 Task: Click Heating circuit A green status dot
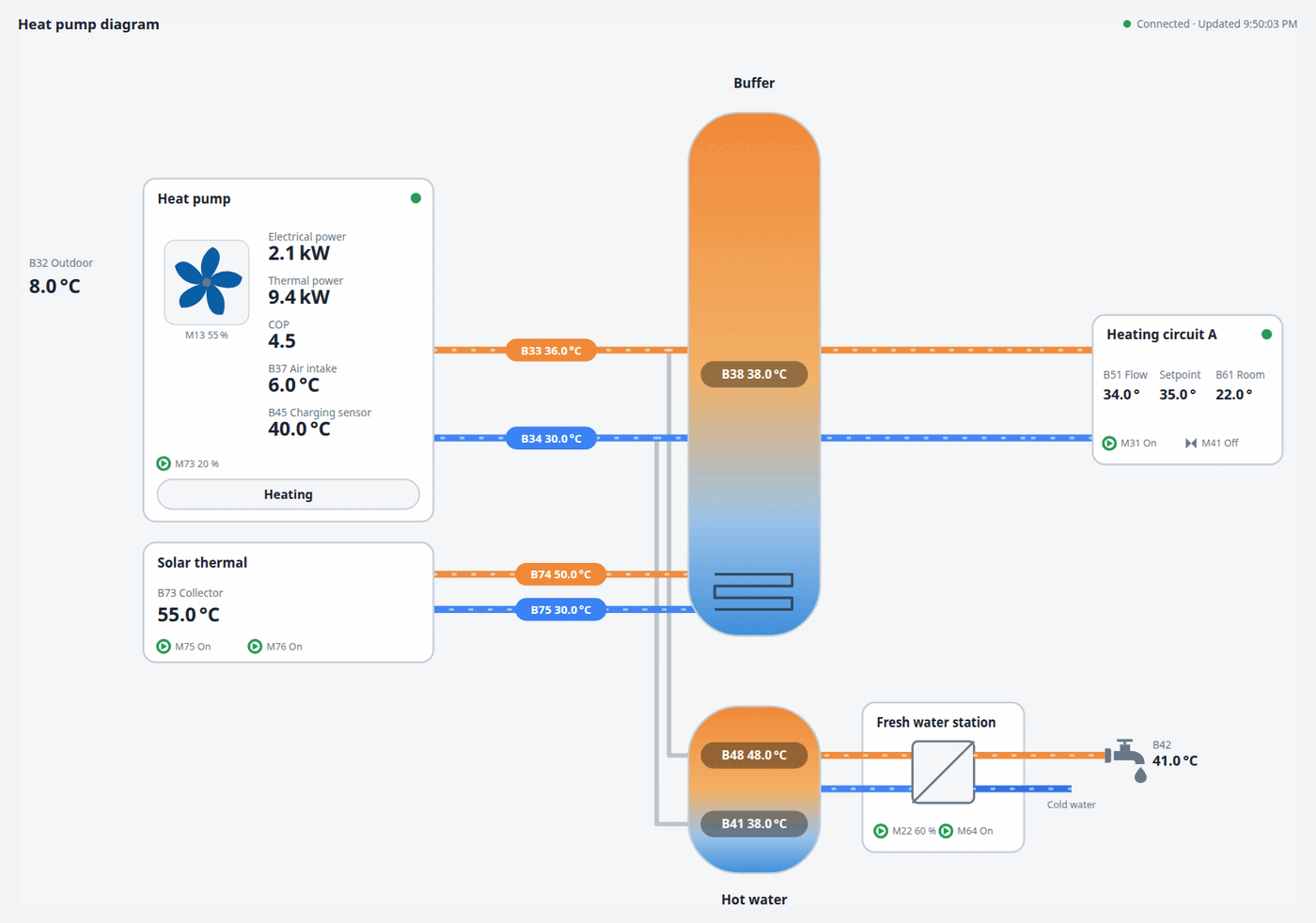click(1266, 335)
